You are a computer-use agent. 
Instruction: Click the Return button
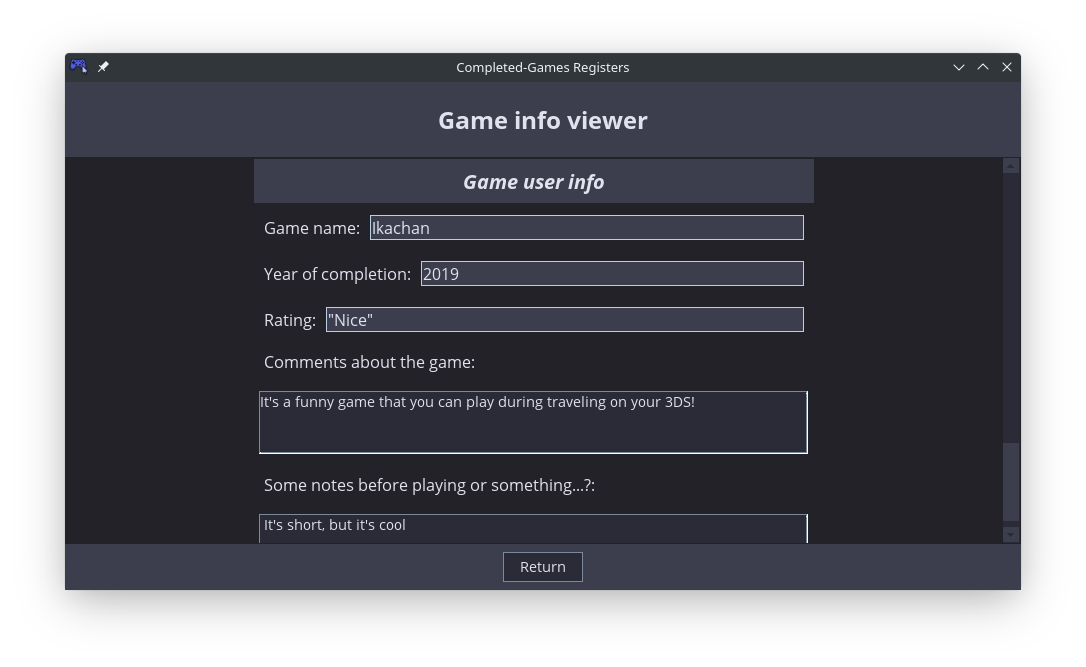(542, 567)
